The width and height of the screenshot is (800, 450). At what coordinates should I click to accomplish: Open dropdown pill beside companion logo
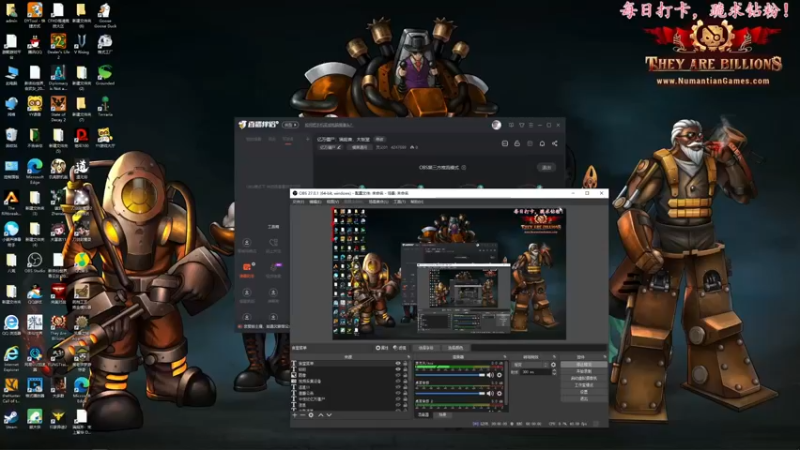pyautogui.click(x=290, y=125)
